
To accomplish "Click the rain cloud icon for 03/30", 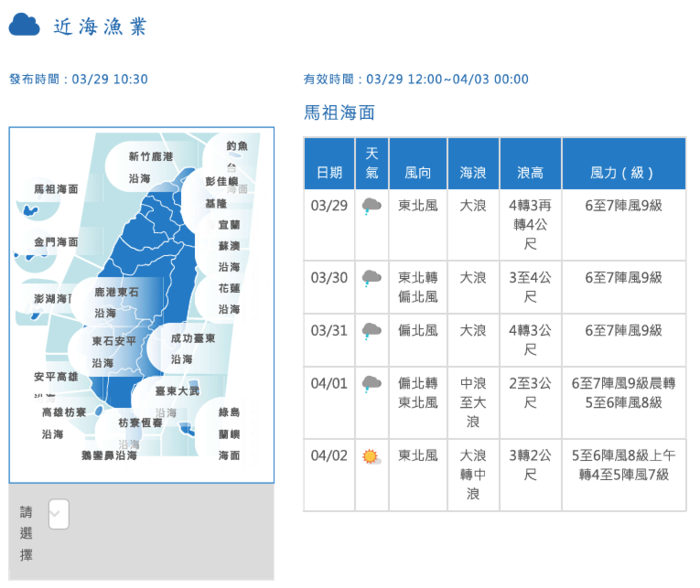I will pyautogui.click(x=371, y=278).
